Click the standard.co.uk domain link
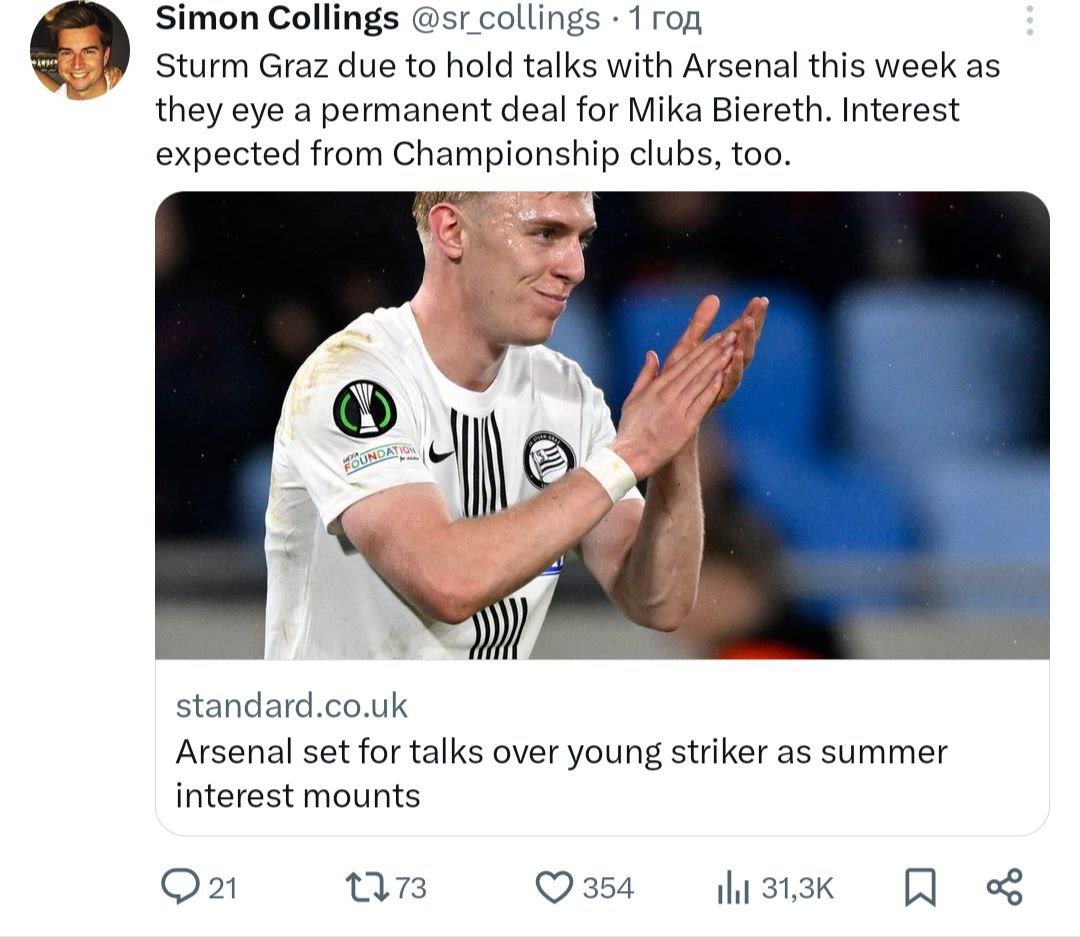Viewport: 1080px width, 937px height. [291, 706]
